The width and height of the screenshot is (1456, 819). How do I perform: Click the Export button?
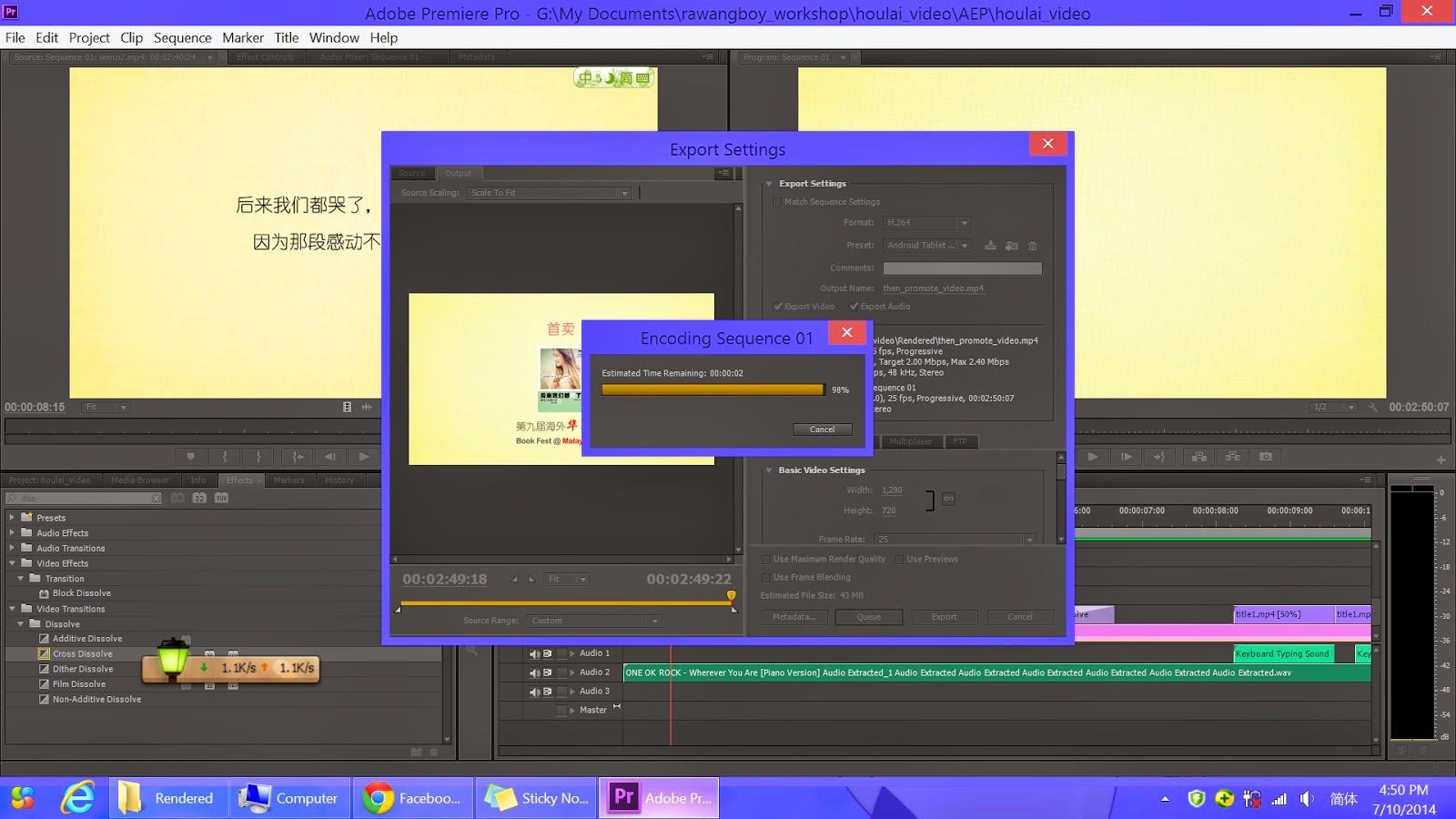point(945,617)
